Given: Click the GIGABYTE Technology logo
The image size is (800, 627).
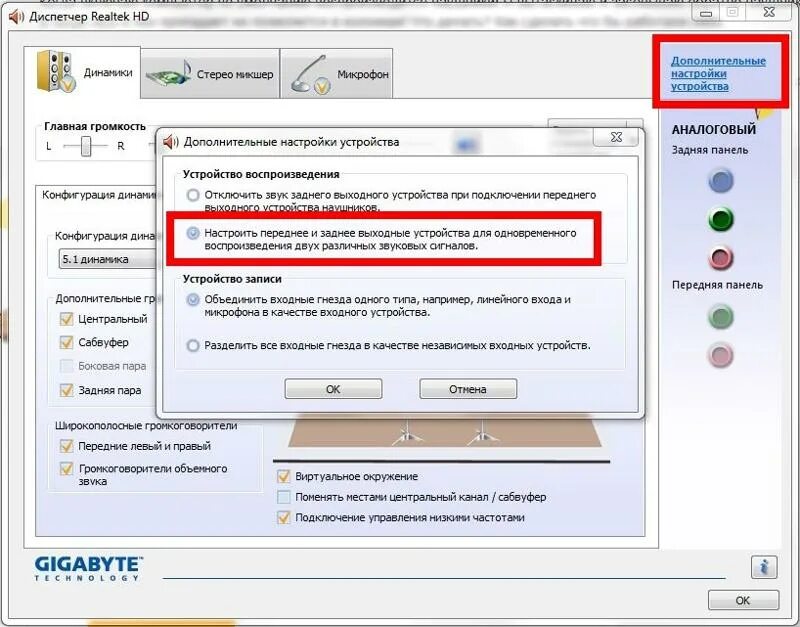Looking at the screenshot, I should point(89,568).
